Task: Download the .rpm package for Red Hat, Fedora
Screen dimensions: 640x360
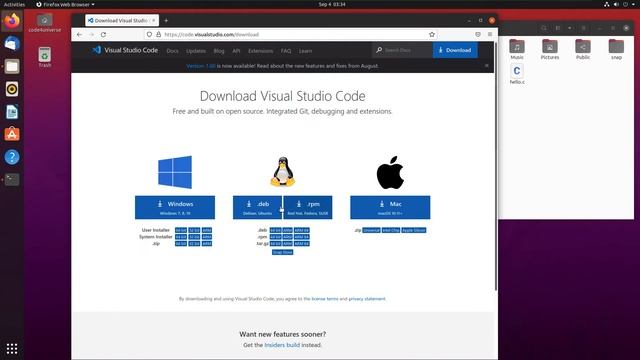Action: point(308,207)
